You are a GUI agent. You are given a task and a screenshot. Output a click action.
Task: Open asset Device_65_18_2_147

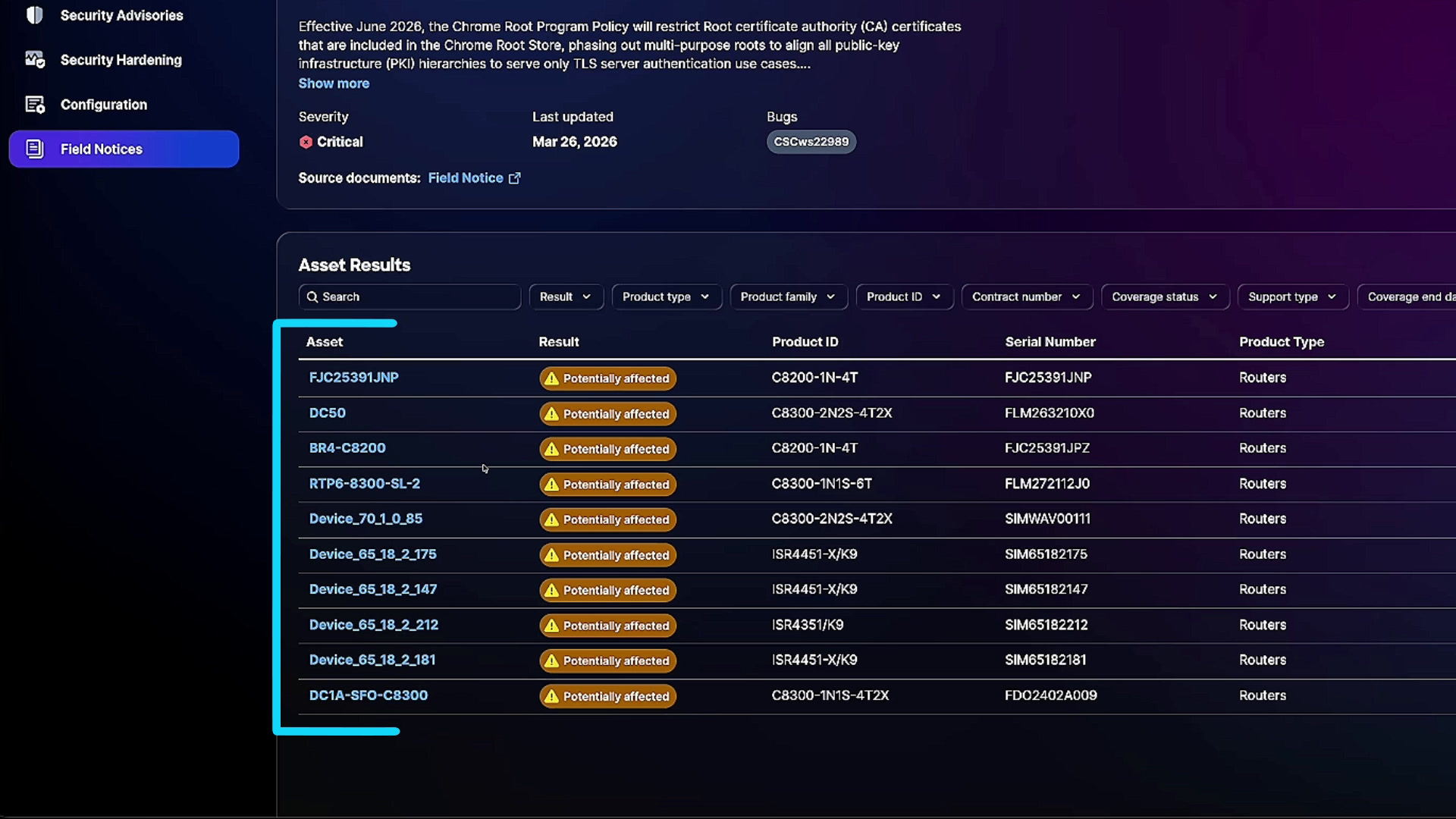pyautogui.click(x=373, y=589)
